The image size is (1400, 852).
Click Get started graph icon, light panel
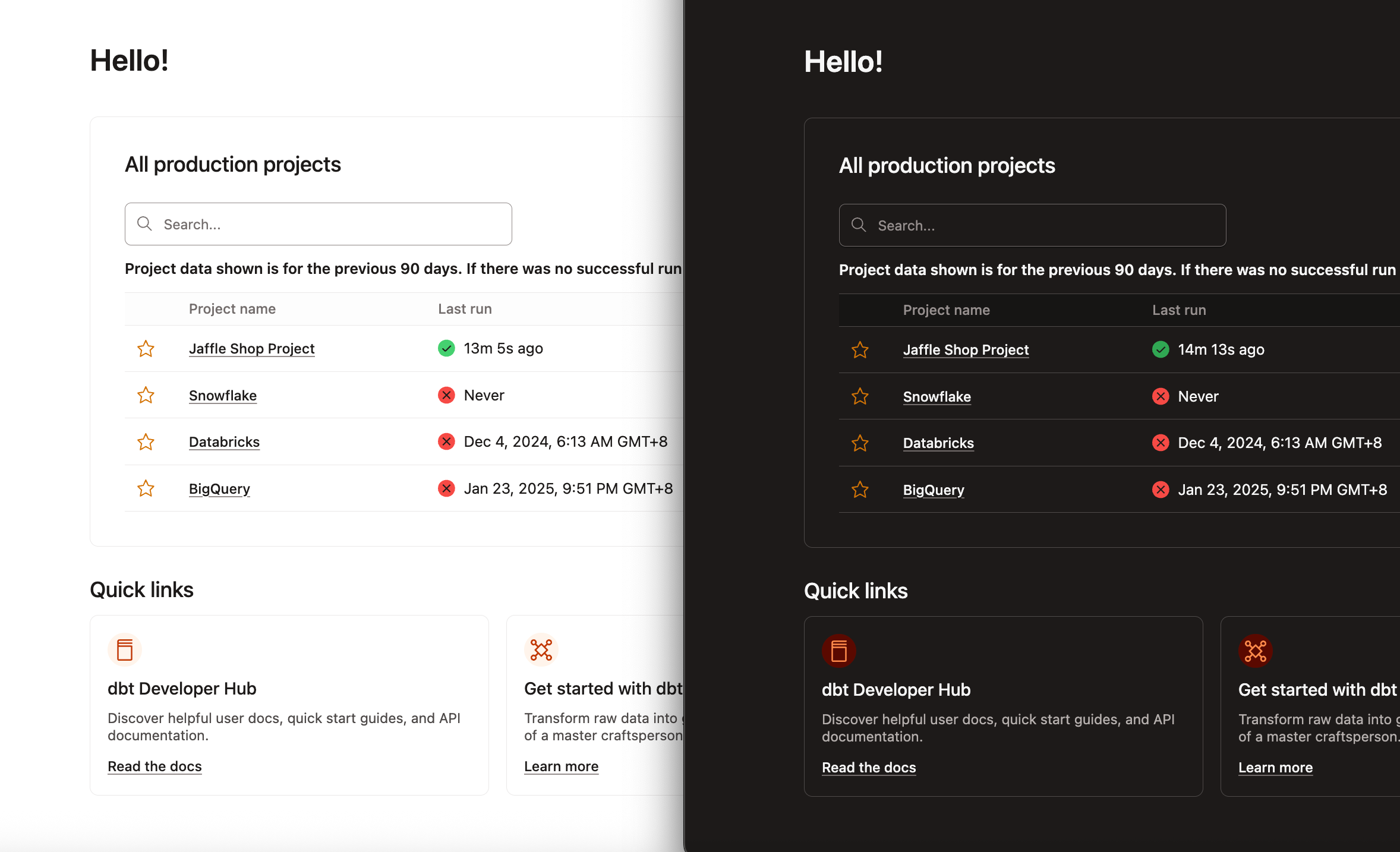pos(541,650)
